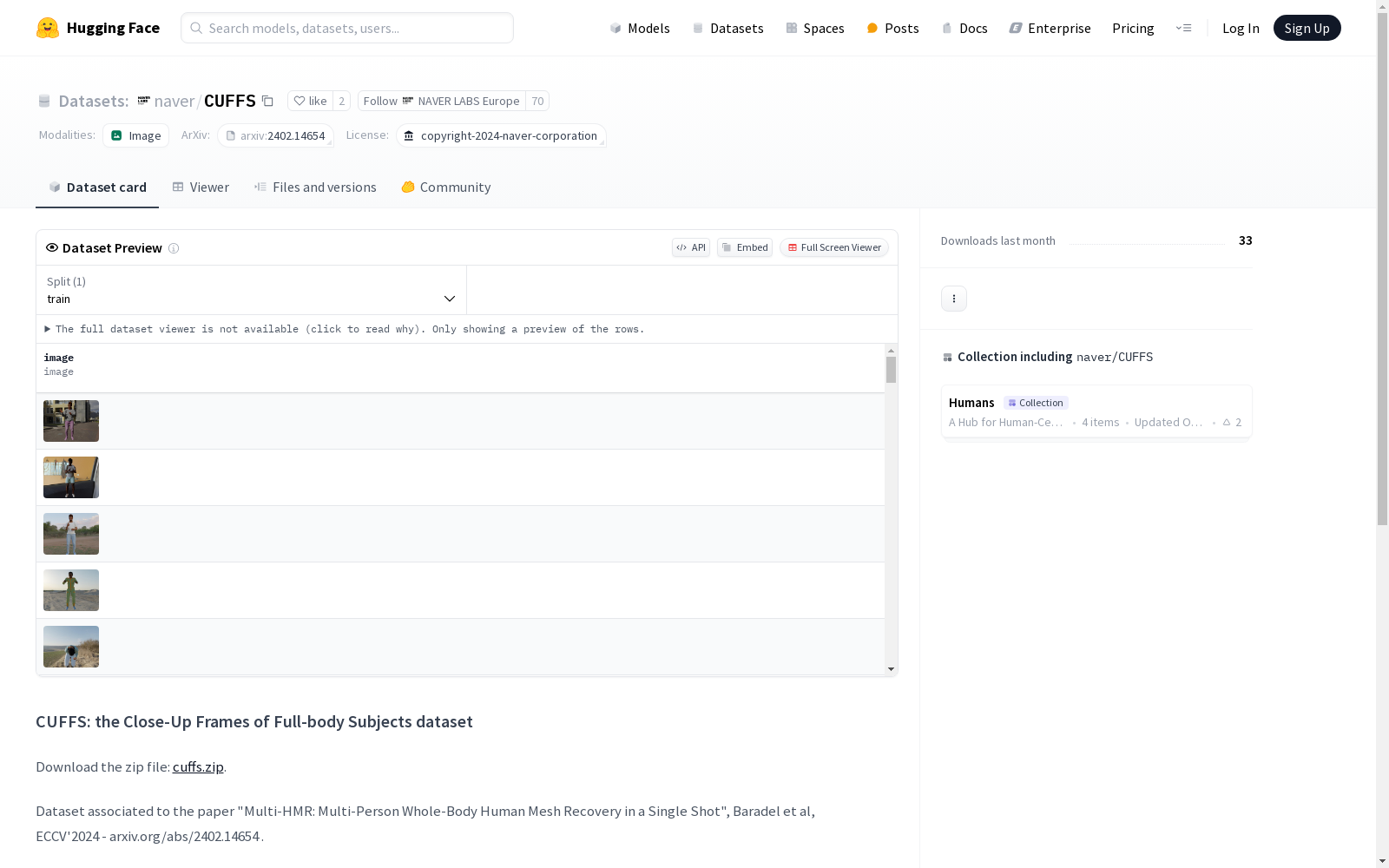This screenshot has height=868, width=1389.
Task: Click the follower count showing 70
Action: (x=537, y=101)
